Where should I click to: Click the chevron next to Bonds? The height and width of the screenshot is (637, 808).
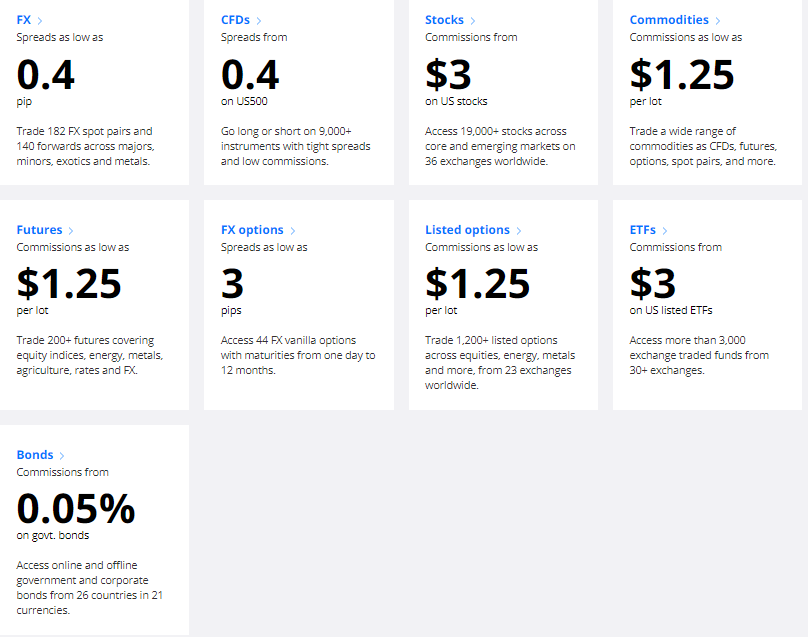click(x=62, y=456)
